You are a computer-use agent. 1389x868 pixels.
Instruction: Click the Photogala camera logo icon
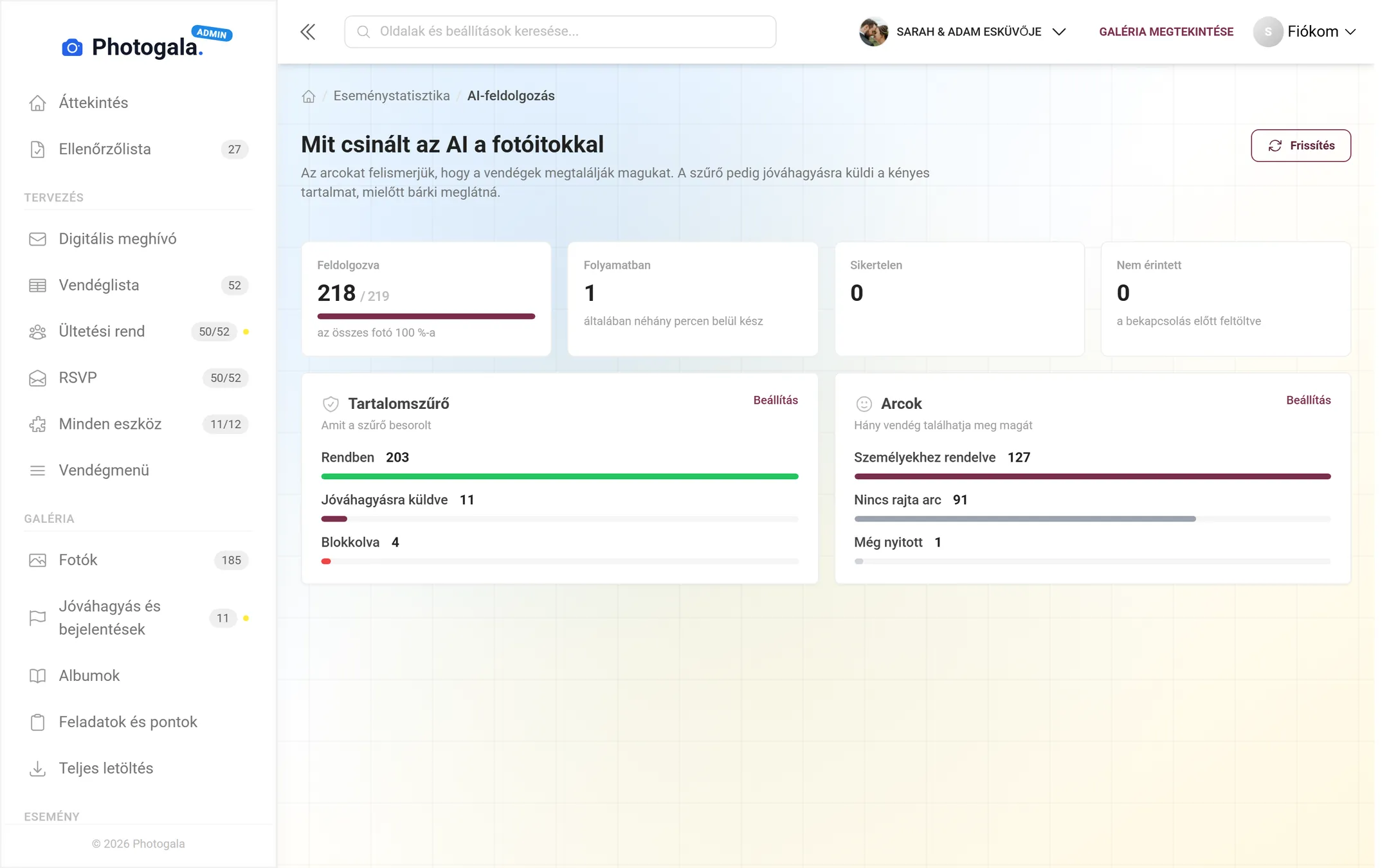[x=72, y=47]
